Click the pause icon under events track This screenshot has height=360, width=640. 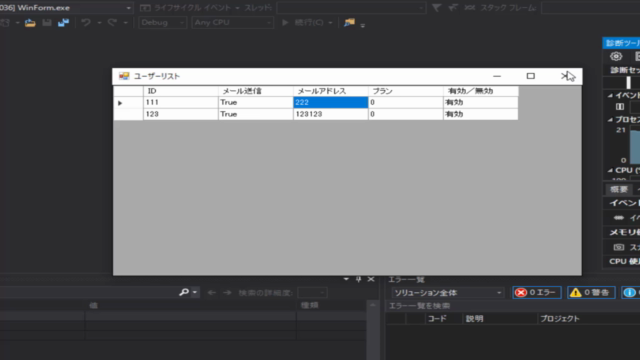pyautogui.click(x=620, y=107)
